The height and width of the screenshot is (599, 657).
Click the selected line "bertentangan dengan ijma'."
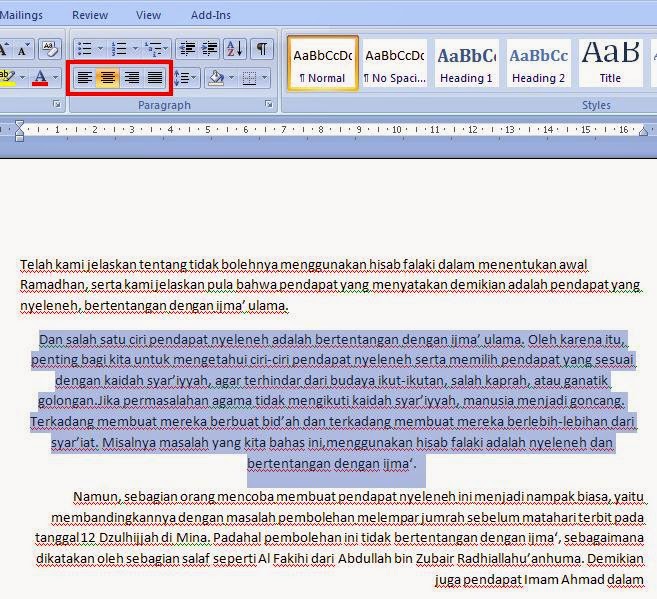point(331,464)
